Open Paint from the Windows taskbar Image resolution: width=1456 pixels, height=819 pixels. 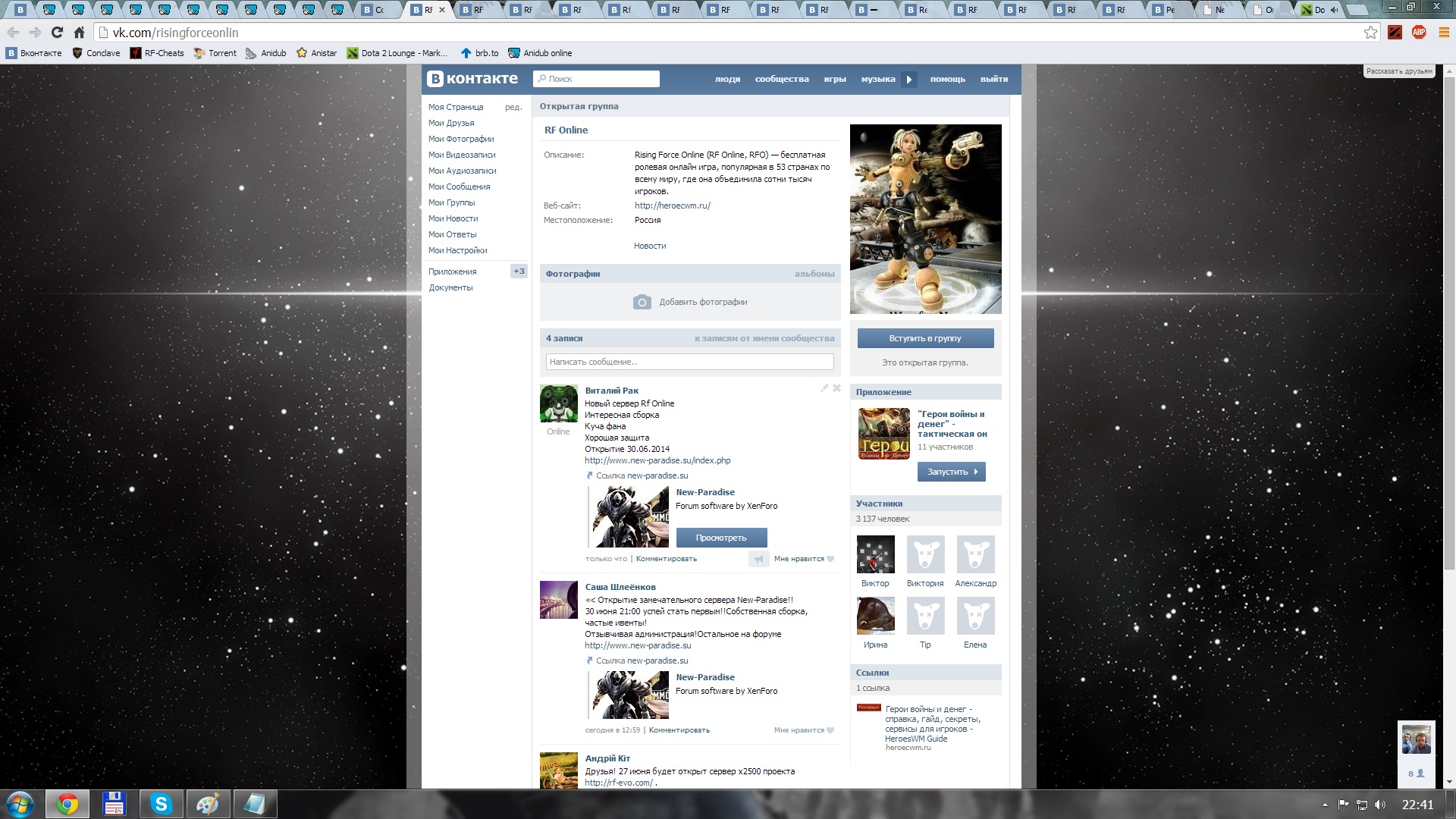coord(207,804)
